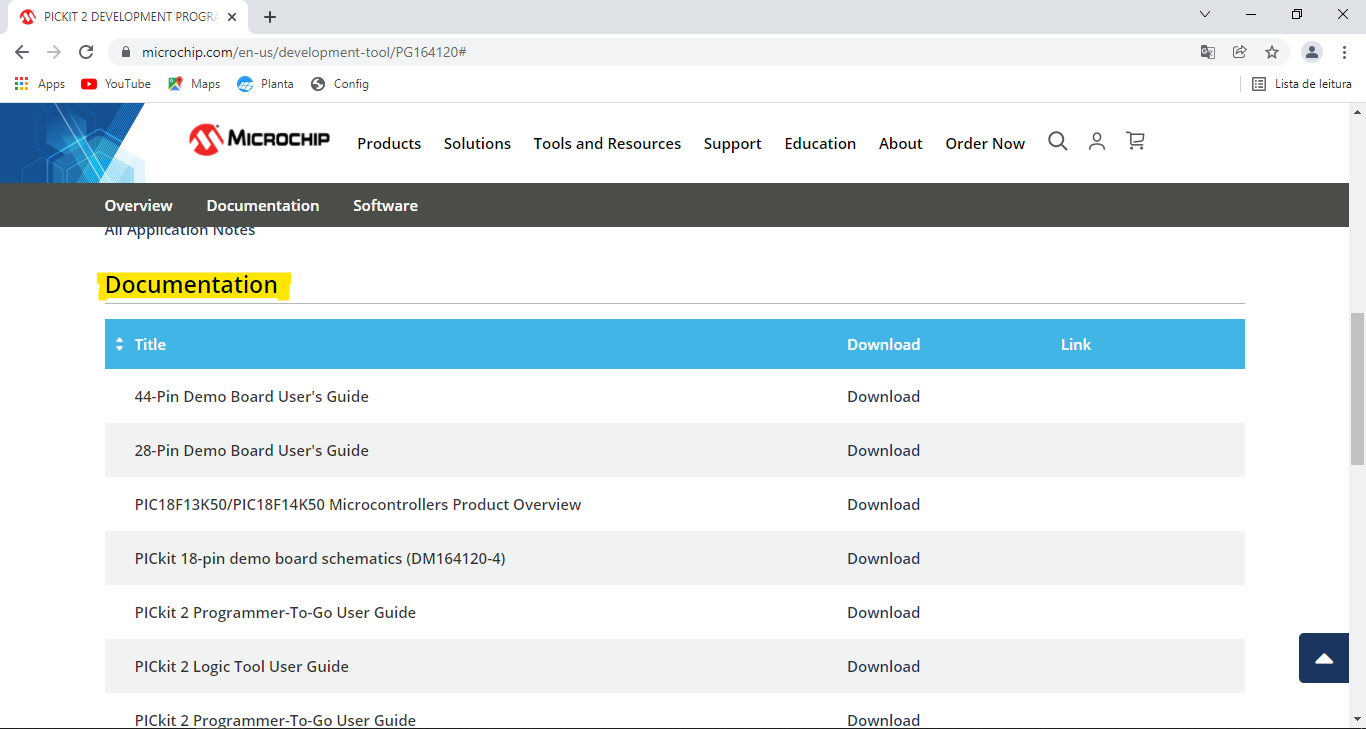
Task: Open the user account icon in site header
Action: (x=1097, y=142)
